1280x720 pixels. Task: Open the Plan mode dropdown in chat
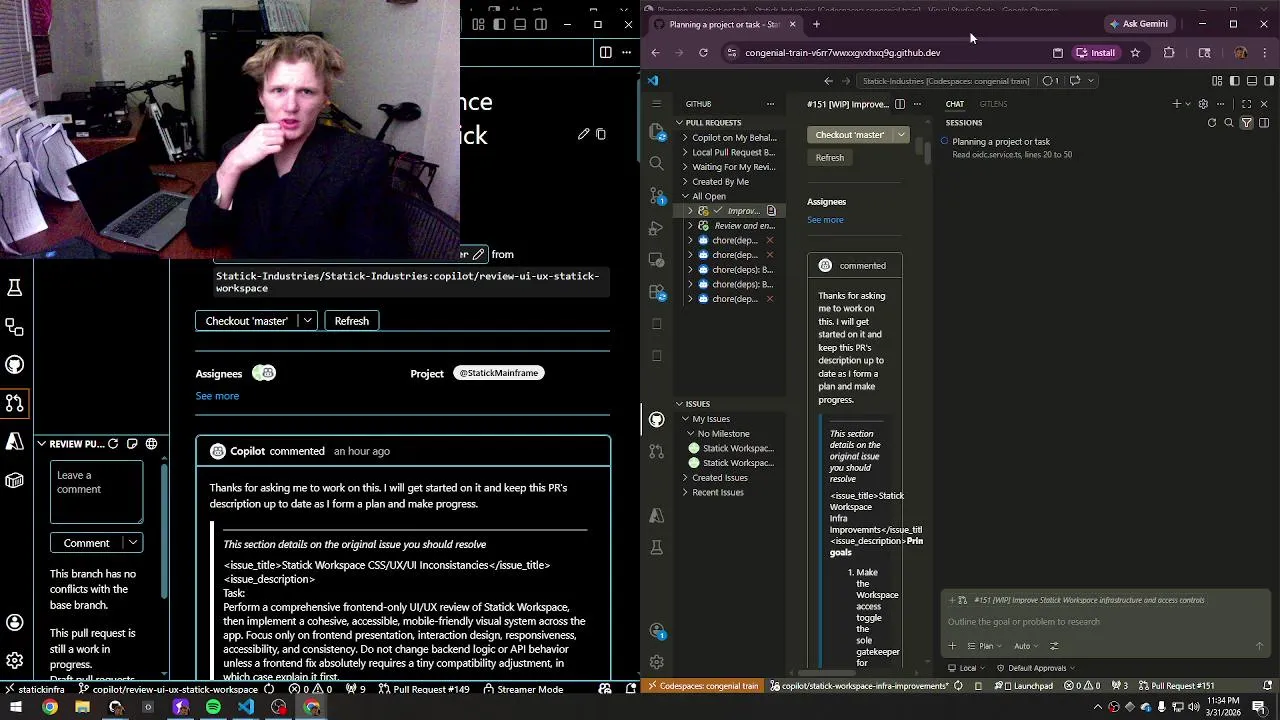click(x=985, y=646)
